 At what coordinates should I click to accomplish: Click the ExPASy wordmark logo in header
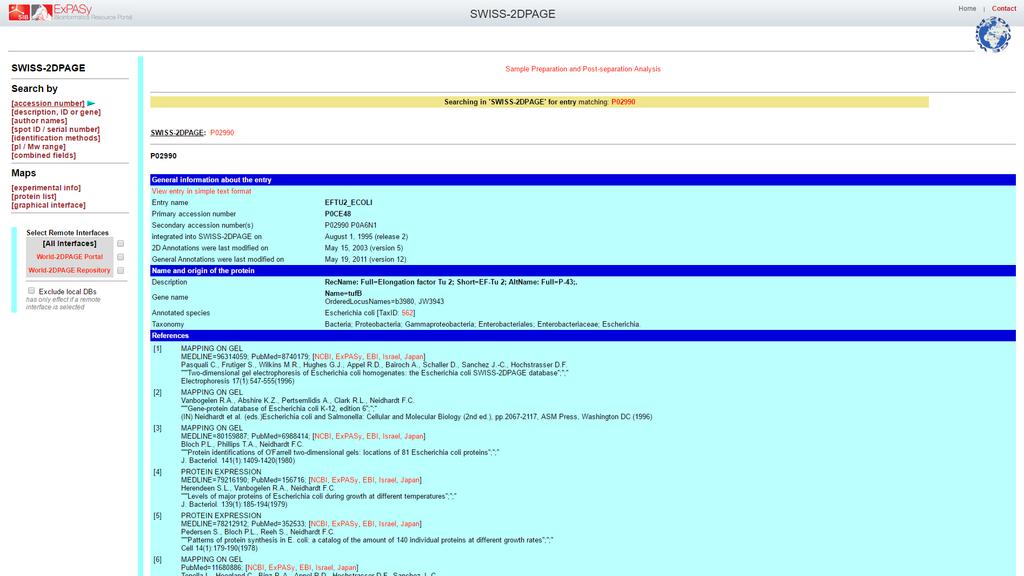[x=92, y=11]
